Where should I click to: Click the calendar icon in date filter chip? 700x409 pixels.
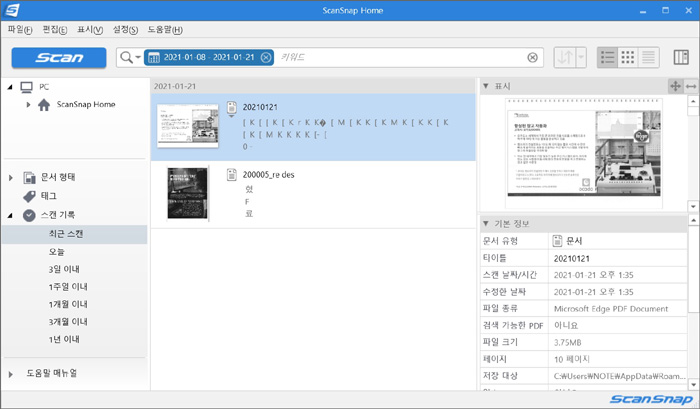[154, 58]
